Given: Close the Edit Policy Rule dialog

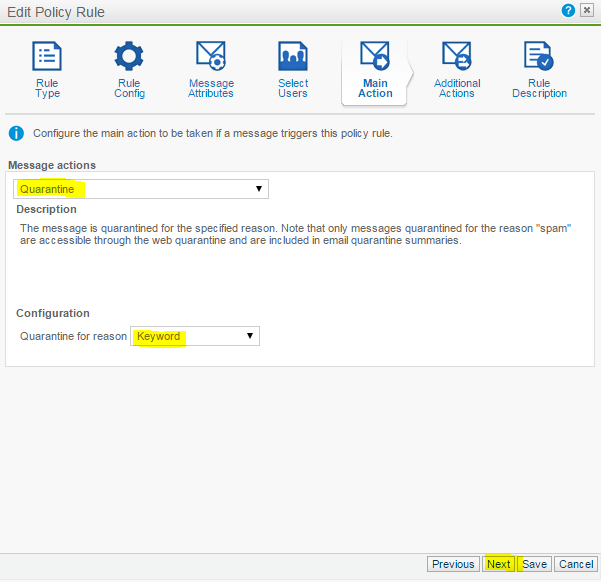Looking at the screenshot, I should pyautogui.click(x=587, y=11).
